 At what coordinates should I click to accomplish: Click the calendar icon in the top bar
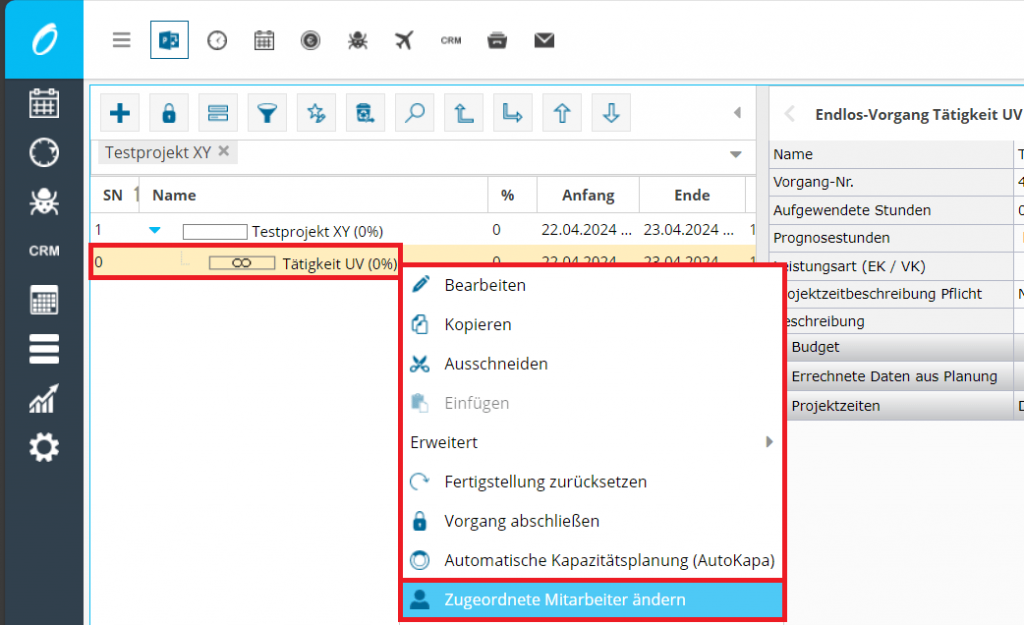point(264,40)
